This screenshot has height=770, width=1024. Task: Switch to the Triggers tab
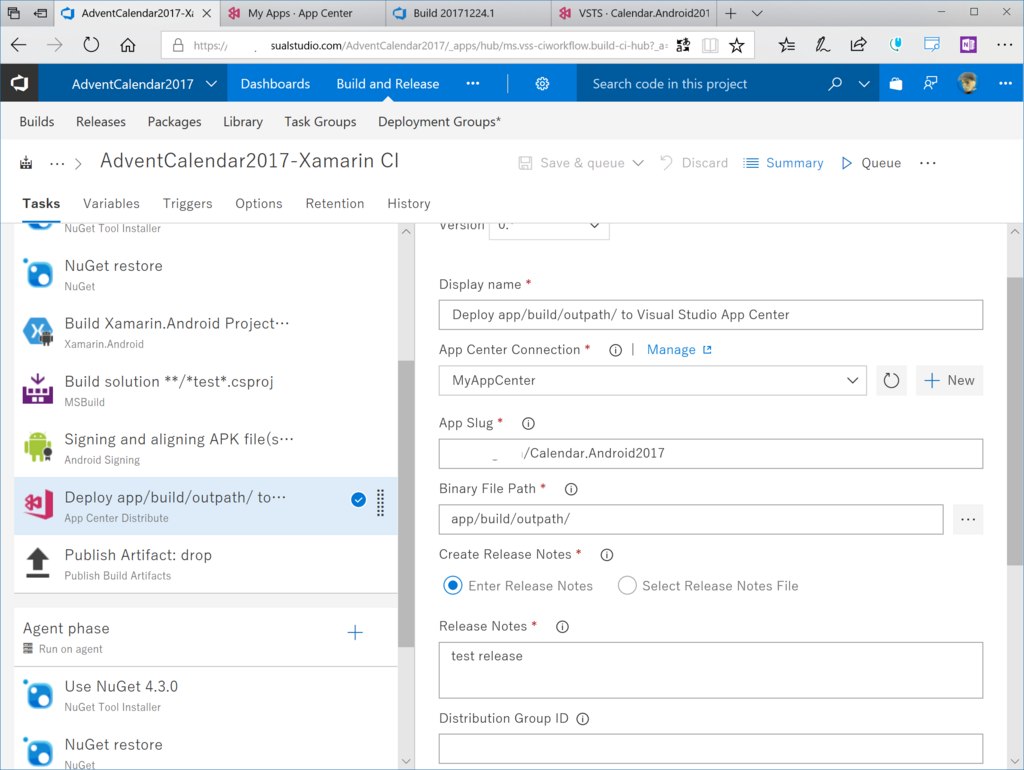pyautogui.click(x=187, y=204)
